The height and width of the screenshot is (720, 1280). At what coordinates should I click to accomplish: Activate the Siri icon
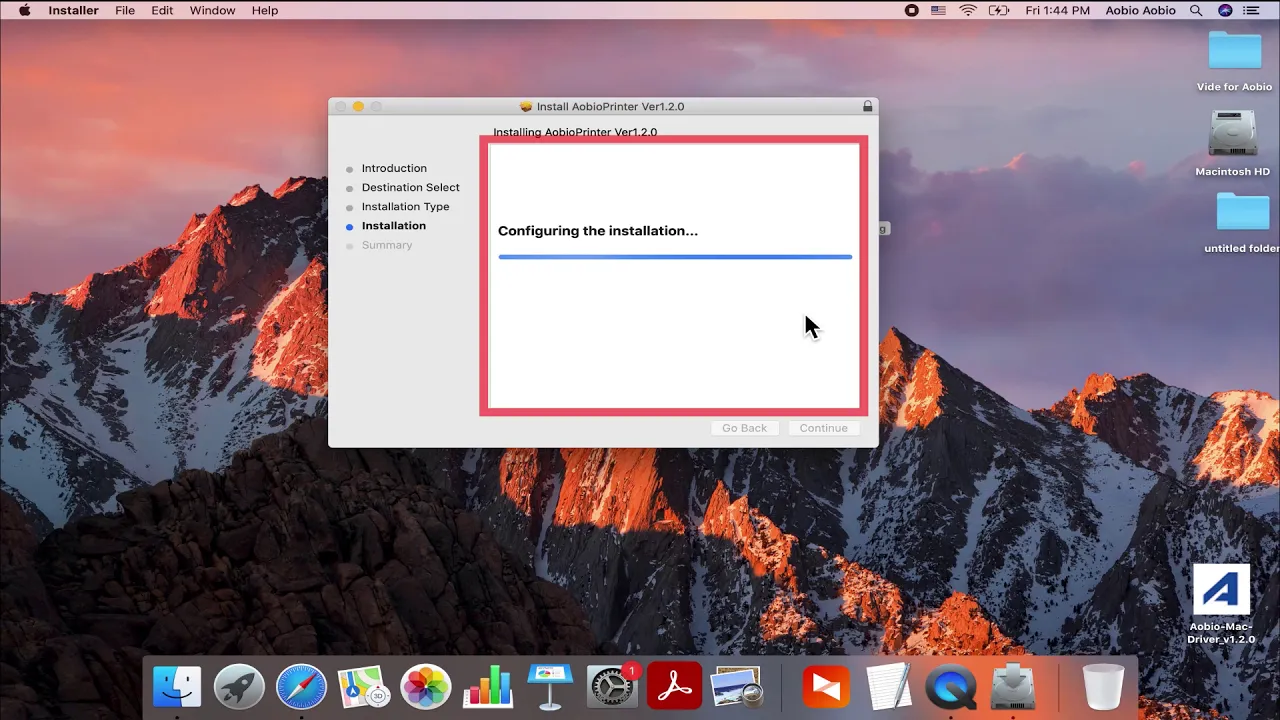(1225, 10)
